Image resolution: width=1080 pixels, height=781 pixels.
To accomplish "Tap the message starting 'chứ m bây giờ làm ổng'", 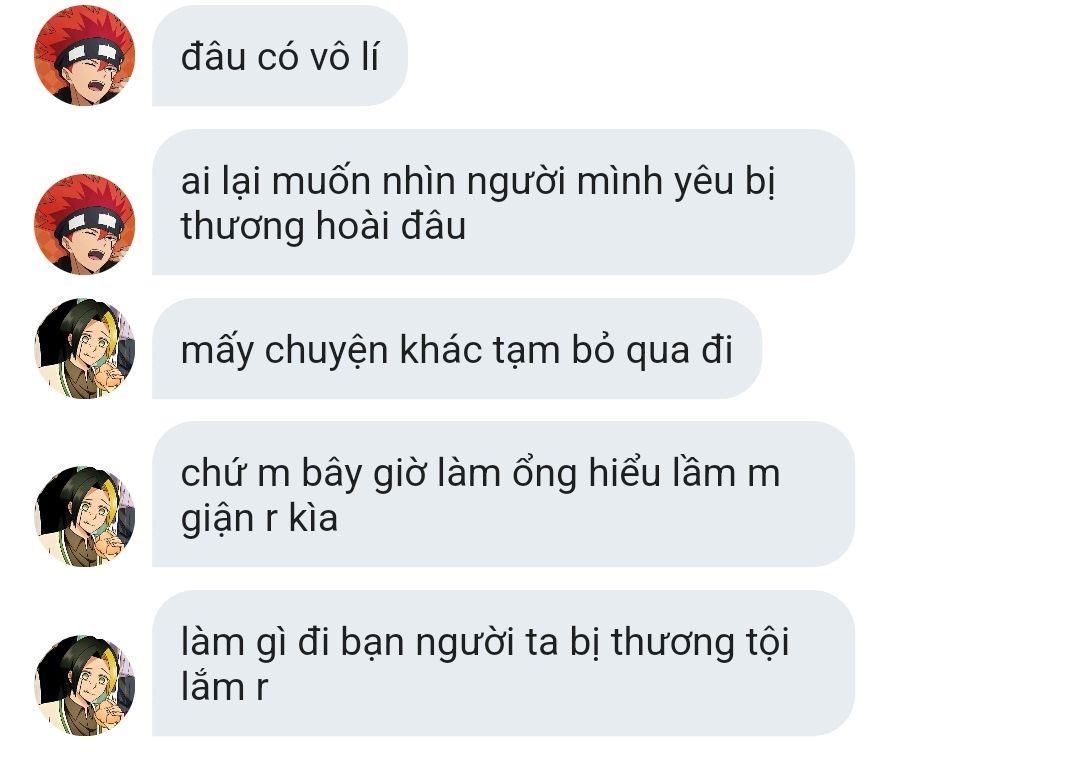I will pyautogui.click(x=503, y=494).
